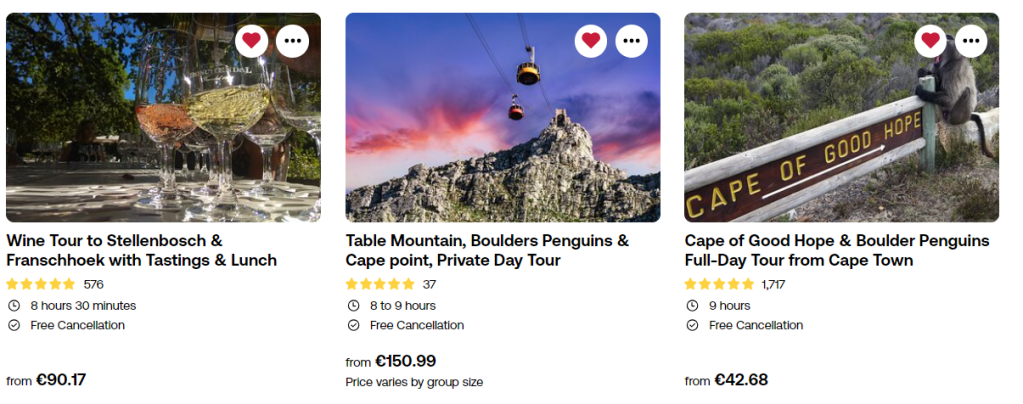Click the clock icon beside 8 hours 30 minutes
Viewport: 1023px width, 404px height.
click(x=14, y=306)
